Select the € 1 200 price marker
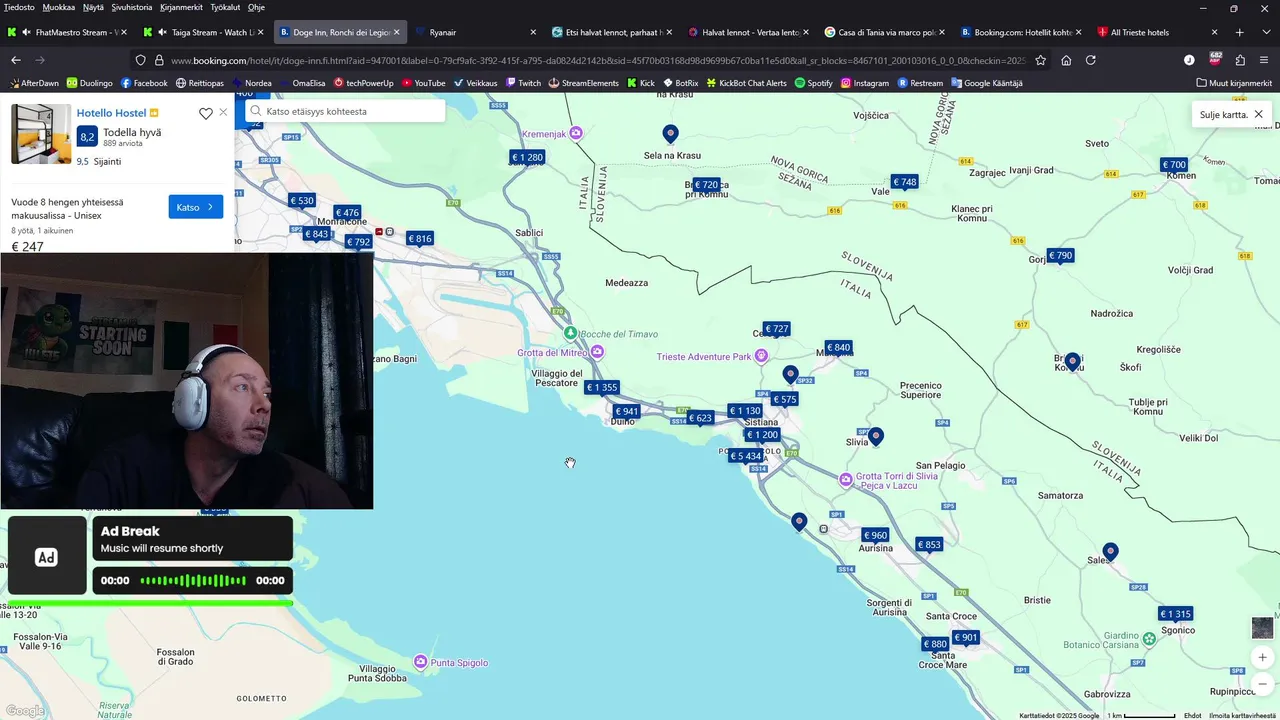The width and height of the screenshot is (1280, 720). [762, 435]
